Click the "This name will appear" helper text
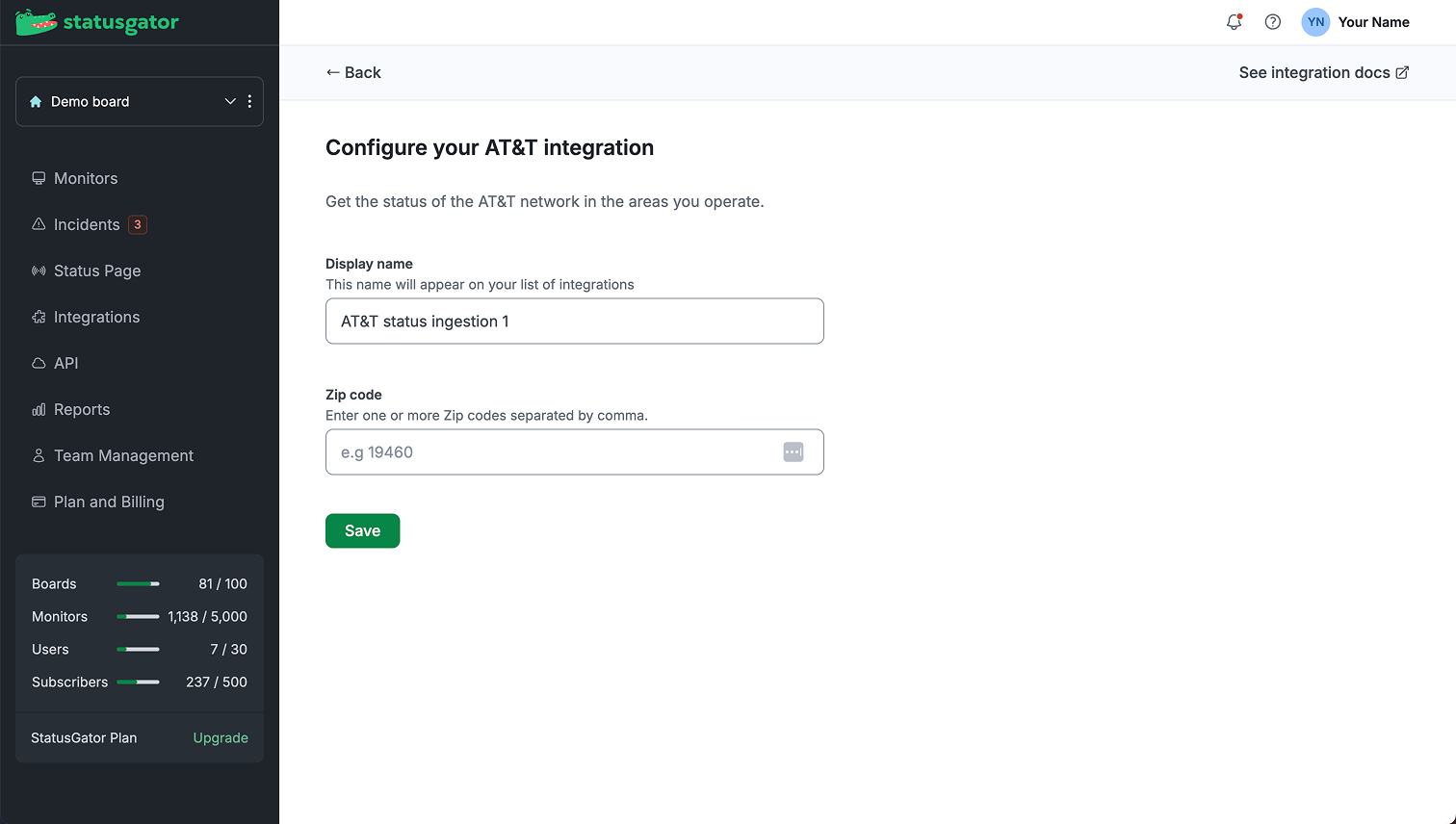The image size is (1456, 824). click(x=480, y=285)
